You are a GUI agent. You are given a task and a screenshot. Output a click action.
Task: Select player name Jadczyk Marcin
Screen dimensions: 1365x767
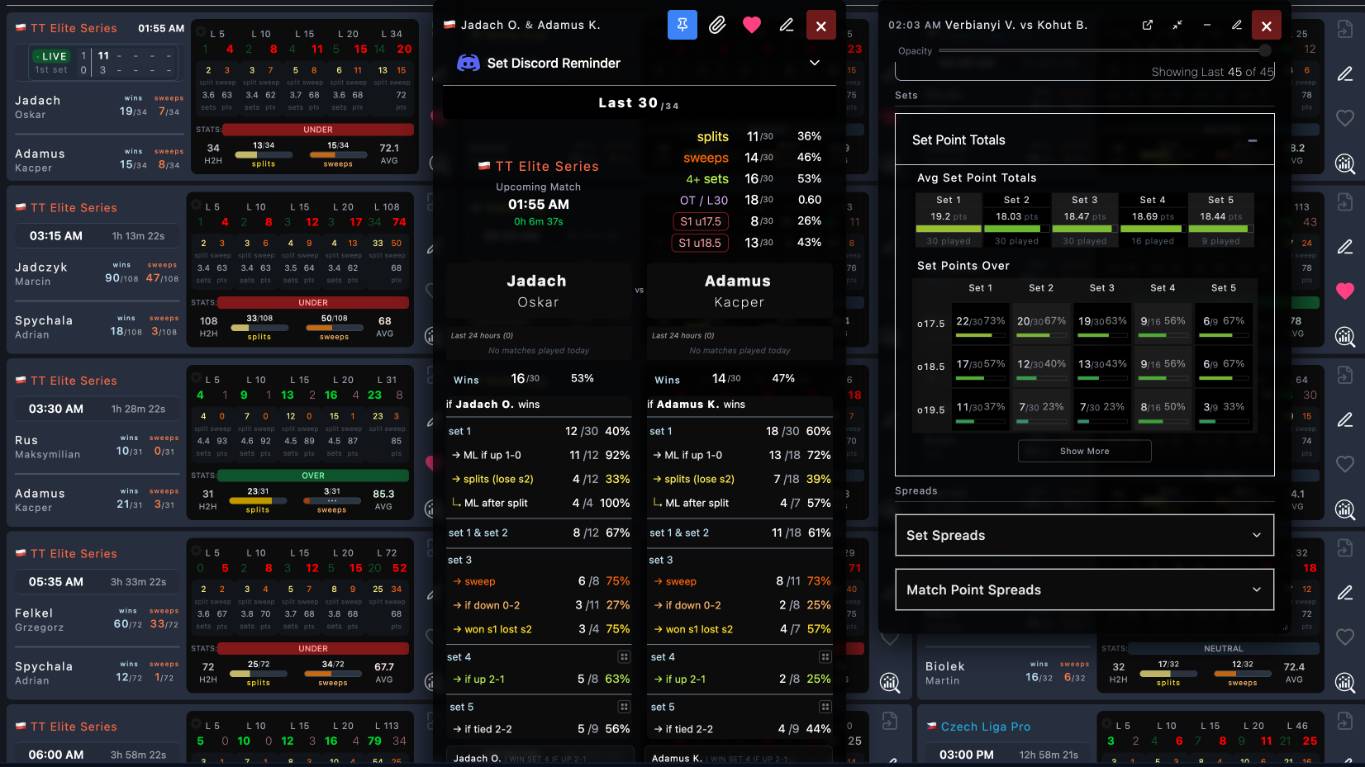tap(39, 273)
